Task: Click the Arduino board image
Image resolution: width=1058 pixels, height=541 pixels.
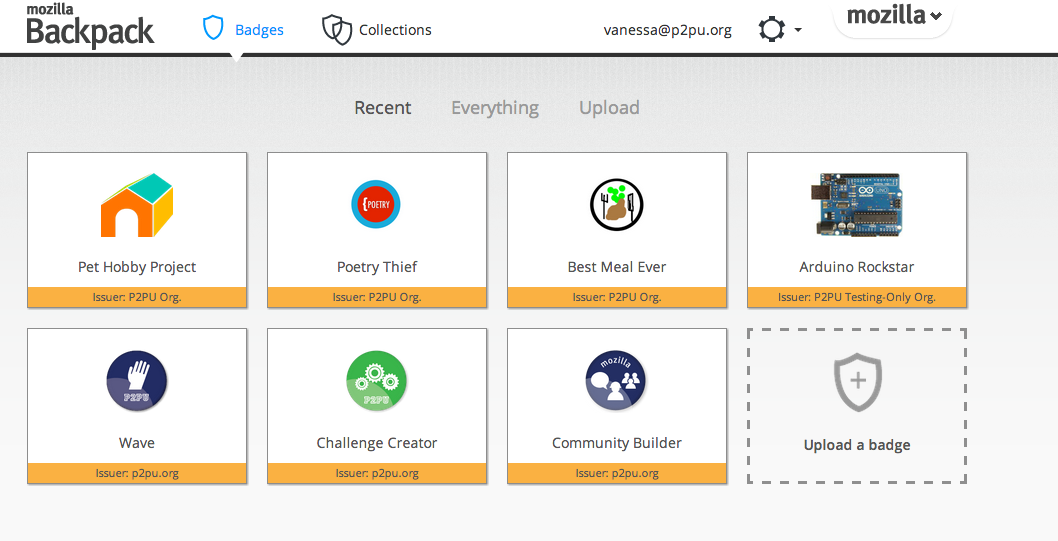Action: (x=857, y=204)
